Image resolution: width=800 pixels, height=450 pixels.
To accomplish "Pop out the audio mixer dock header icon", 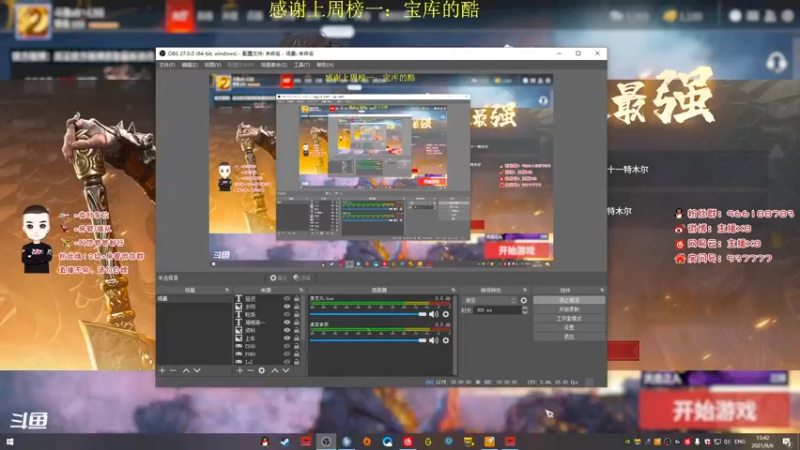I will pos(453,290).
